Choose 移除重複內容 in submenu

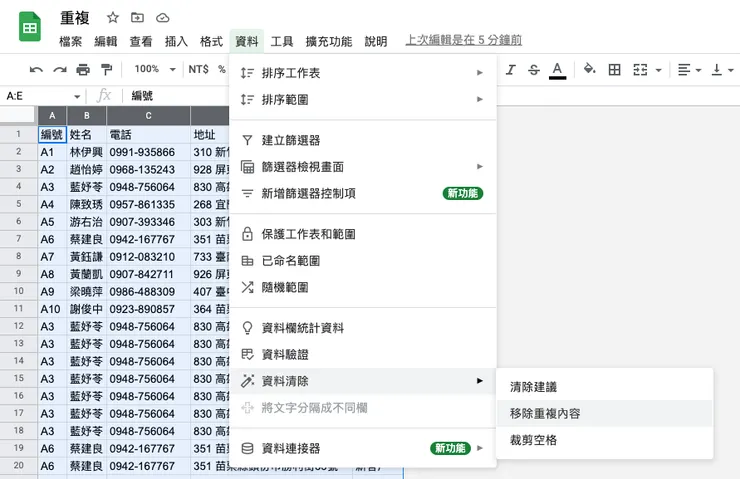604,413
